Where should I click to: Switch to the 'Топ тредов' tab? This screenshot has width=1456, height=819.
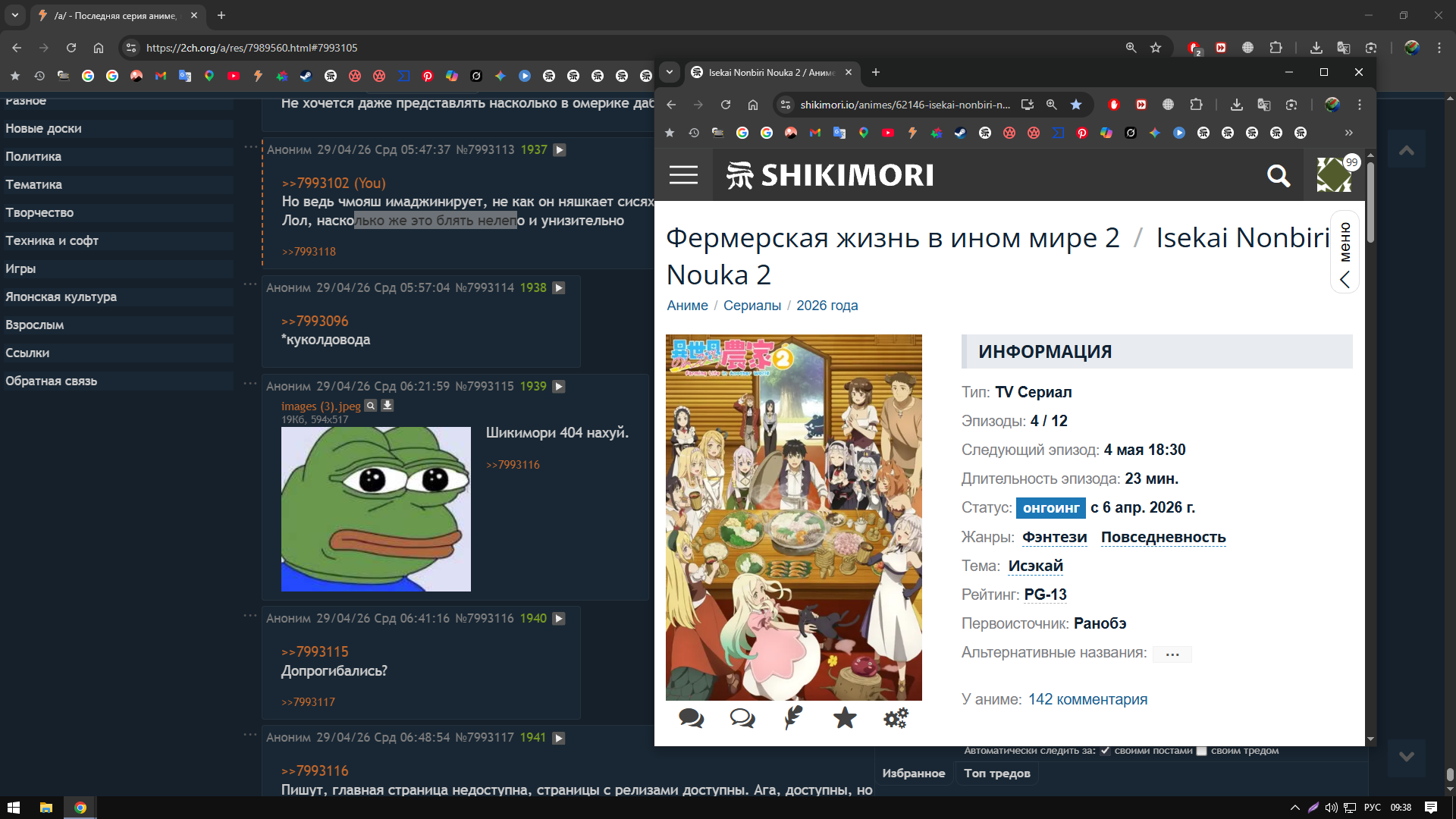tap(997, 773)
